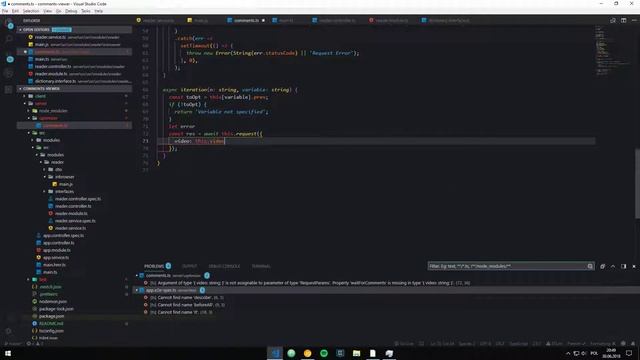640x360 pixels.
Task: Open reader.service.ts in Open Editors list
Action: (74, 37)
